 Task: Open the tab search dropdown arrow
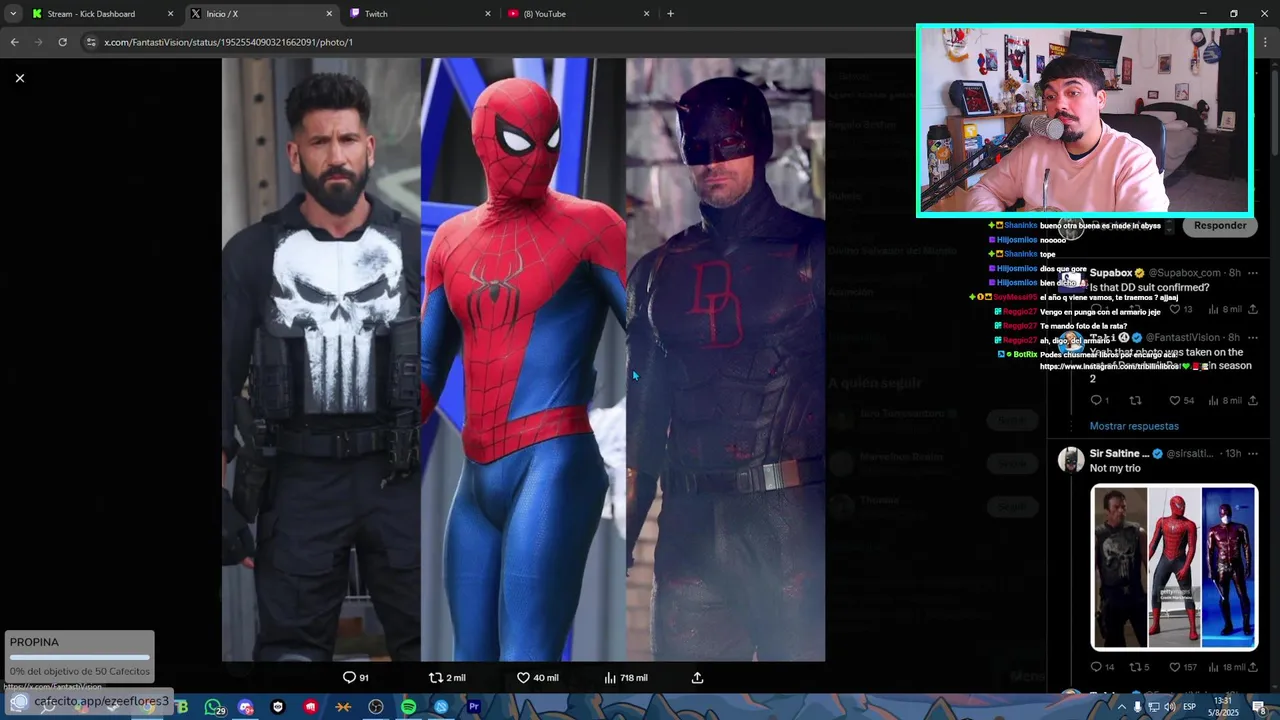pos(12,14)
